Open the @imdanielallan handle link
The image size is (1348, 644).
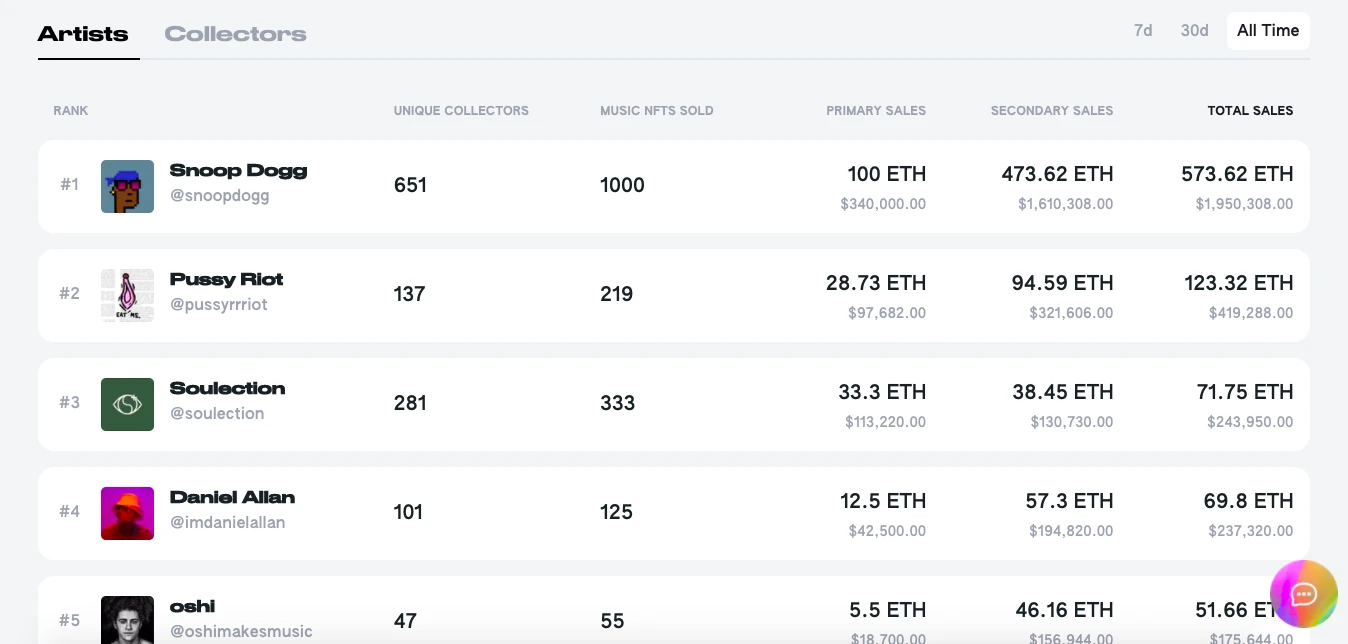pos(228,523)
